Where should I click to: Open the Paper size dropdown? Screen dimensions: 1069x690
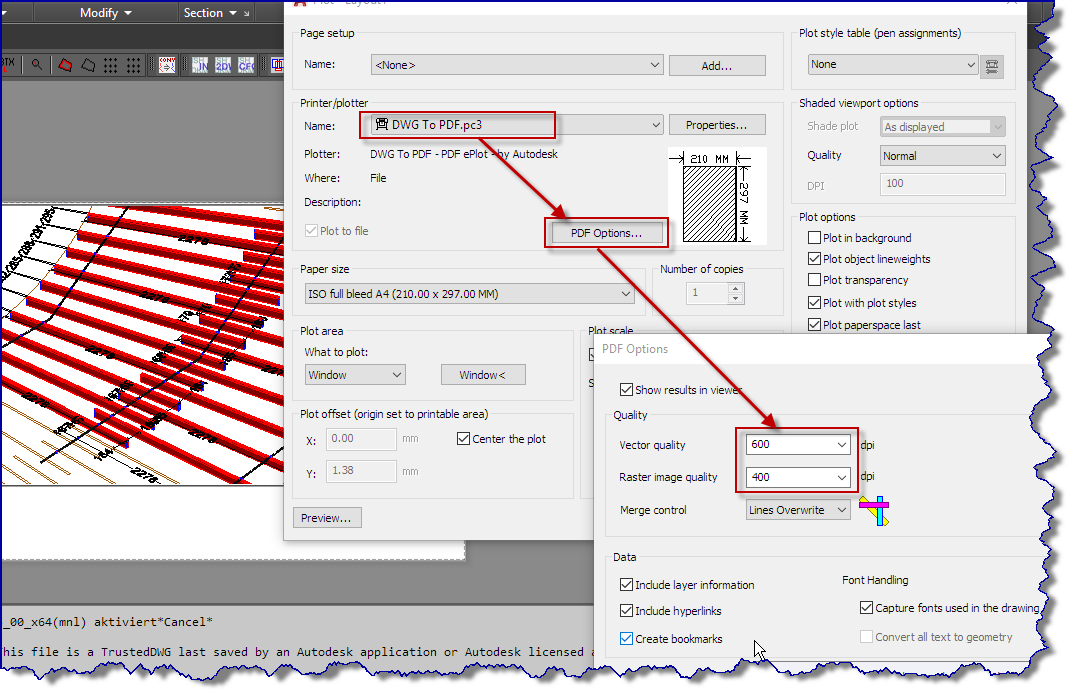(x=627, y=293)
